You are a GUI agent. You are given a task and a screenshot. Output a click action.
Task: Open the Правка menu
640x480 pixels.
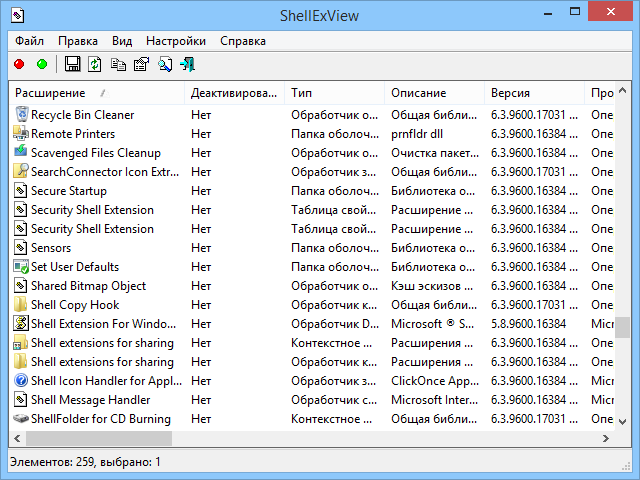[x=78, y=41]
